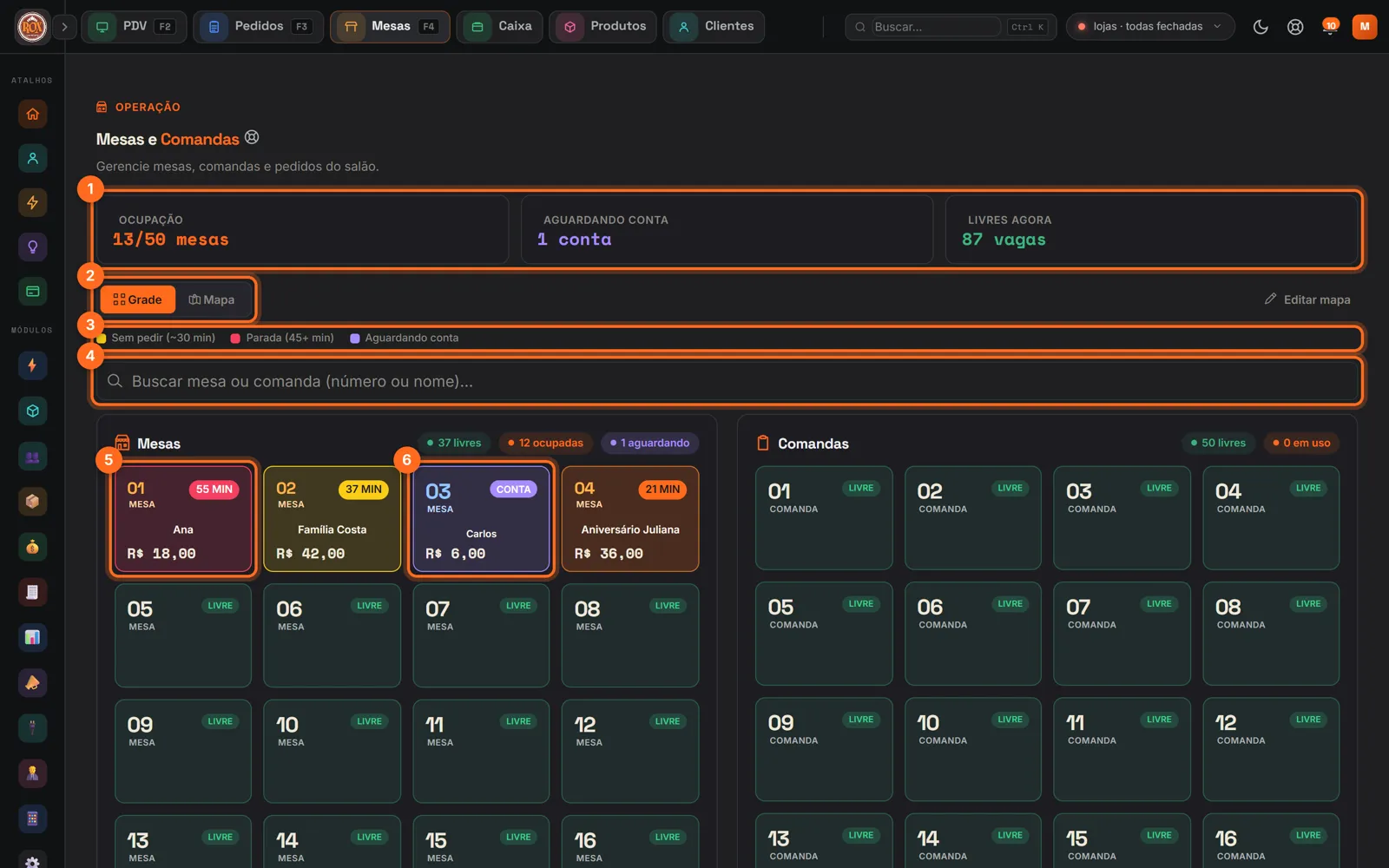
Task: Open notifications bell with badge 10
Action: (1329, 27)
